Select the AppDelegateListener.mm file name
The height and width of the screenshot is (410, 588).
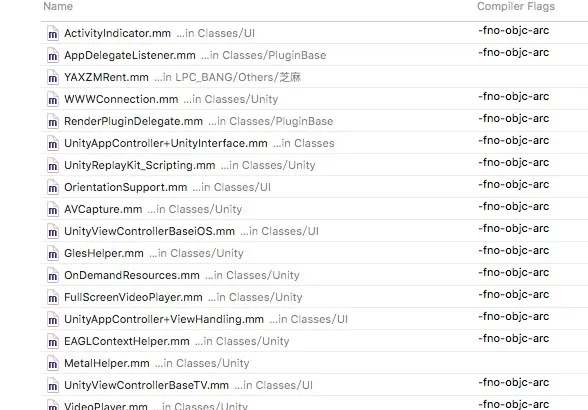click(x=130, y=56)
